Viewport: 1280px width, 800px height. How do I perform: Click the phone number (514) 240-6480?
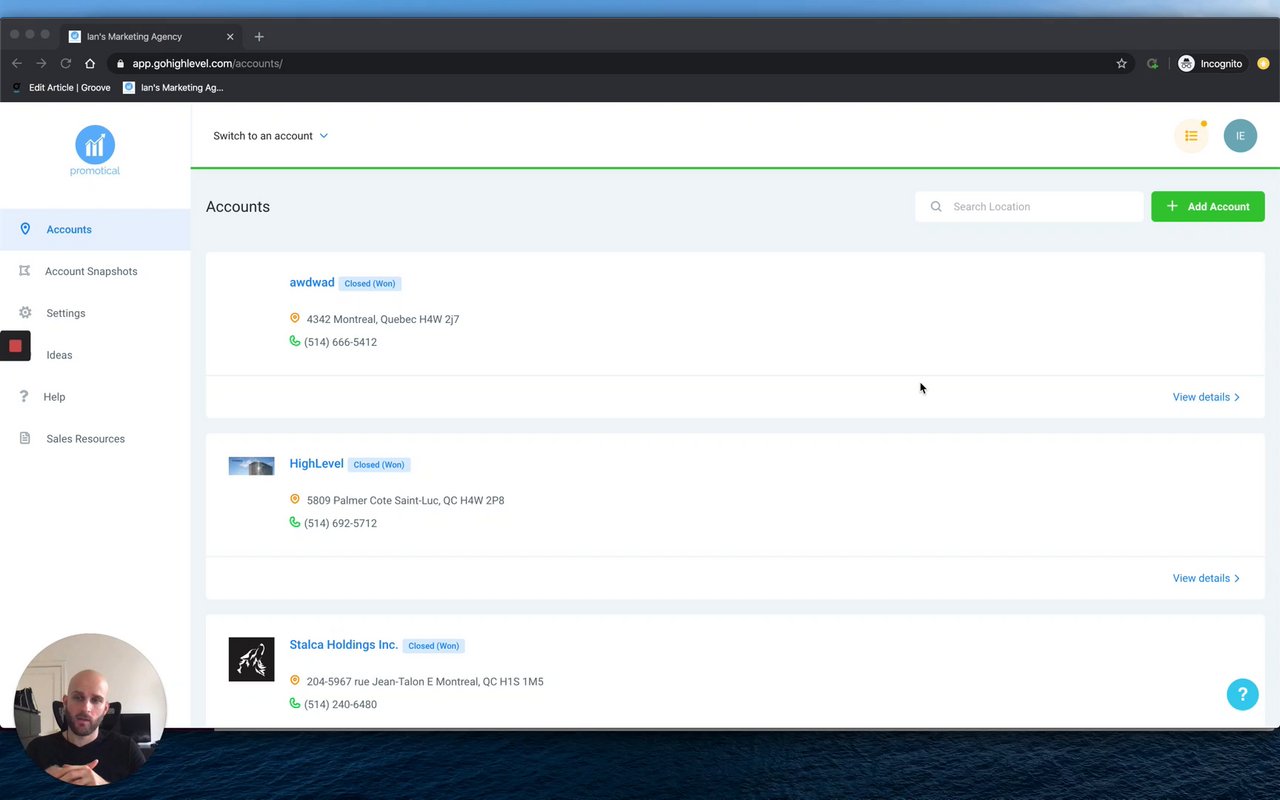(340, 704)
